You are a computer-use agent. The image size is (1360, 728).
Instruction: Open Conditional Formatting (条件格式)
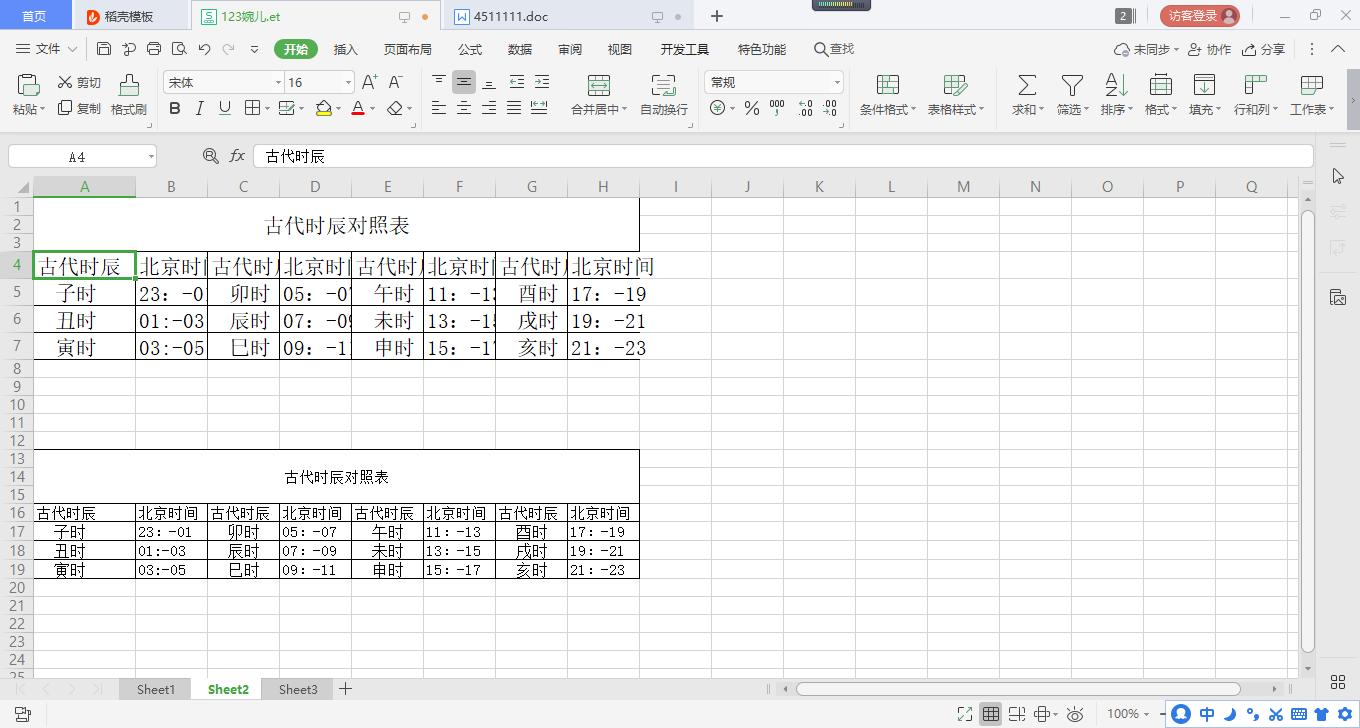pyautogui.click(x=886, y=95)
